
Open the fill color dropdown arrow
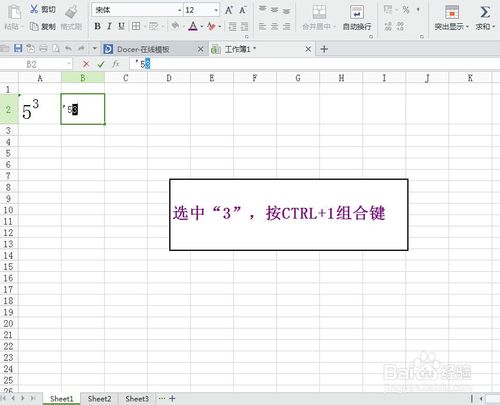183,26
